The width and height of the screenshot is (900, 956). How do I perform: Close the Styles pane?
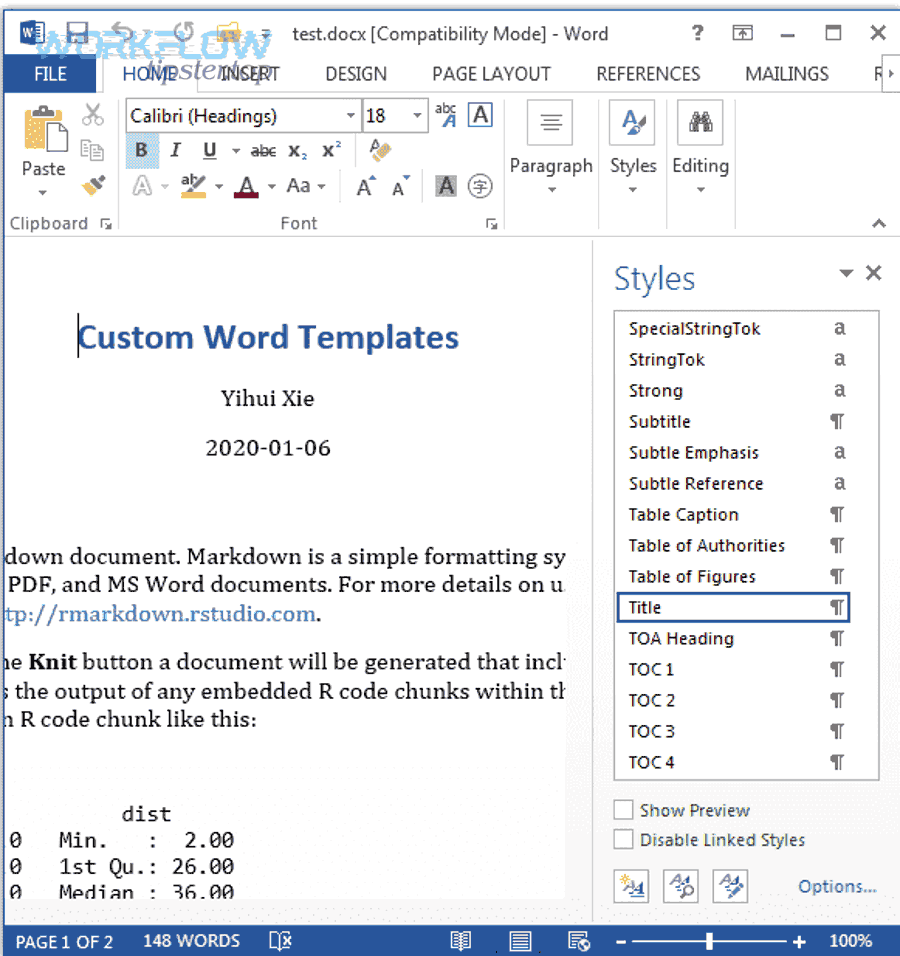pos(874,273)
